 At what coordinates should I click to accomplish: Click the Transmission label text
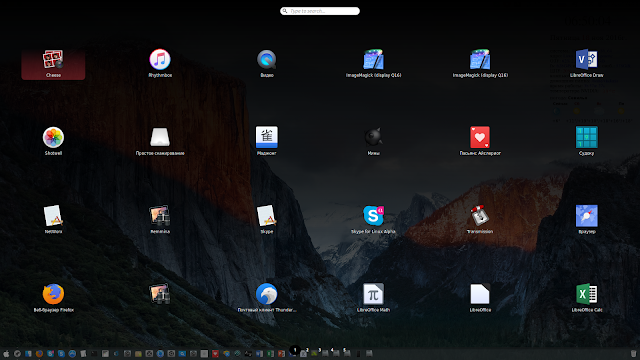coord(480,231)
